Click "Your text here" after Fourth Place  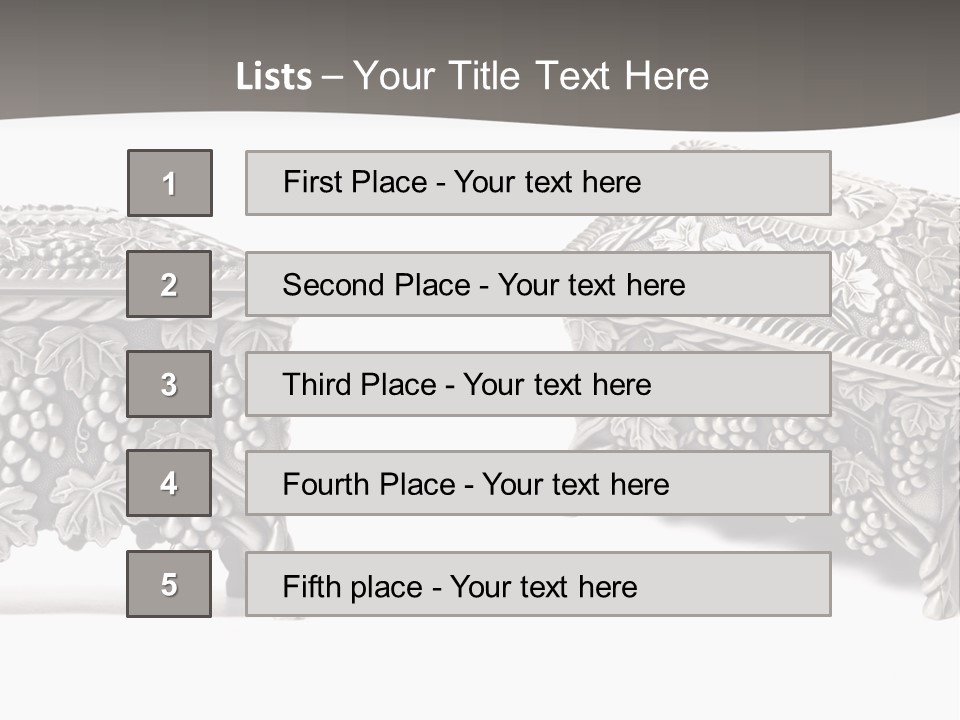pyautogui.click(x=575, y=485)
